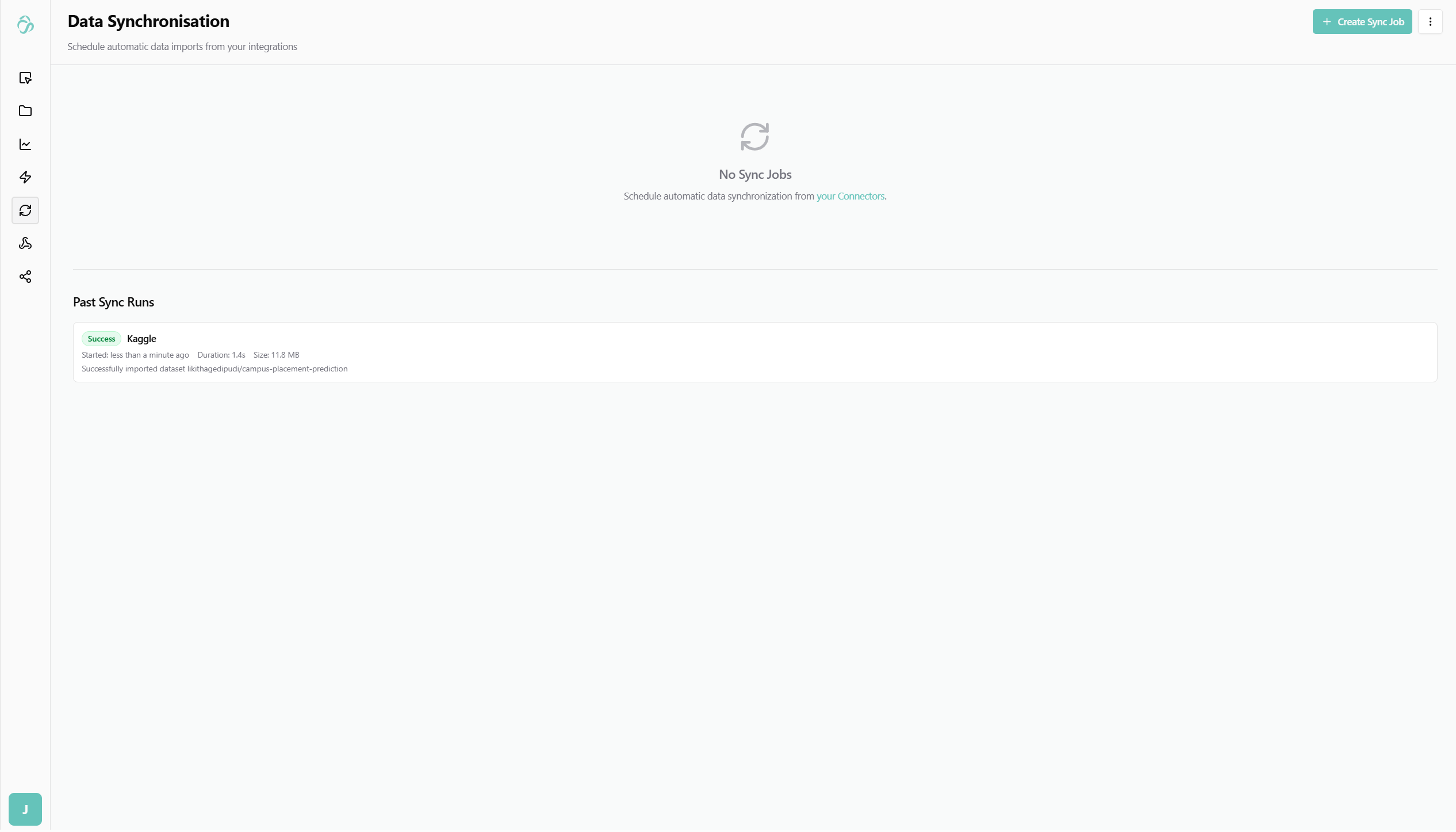
Task: Click the Success status badge
Action: tap(101, 339)
